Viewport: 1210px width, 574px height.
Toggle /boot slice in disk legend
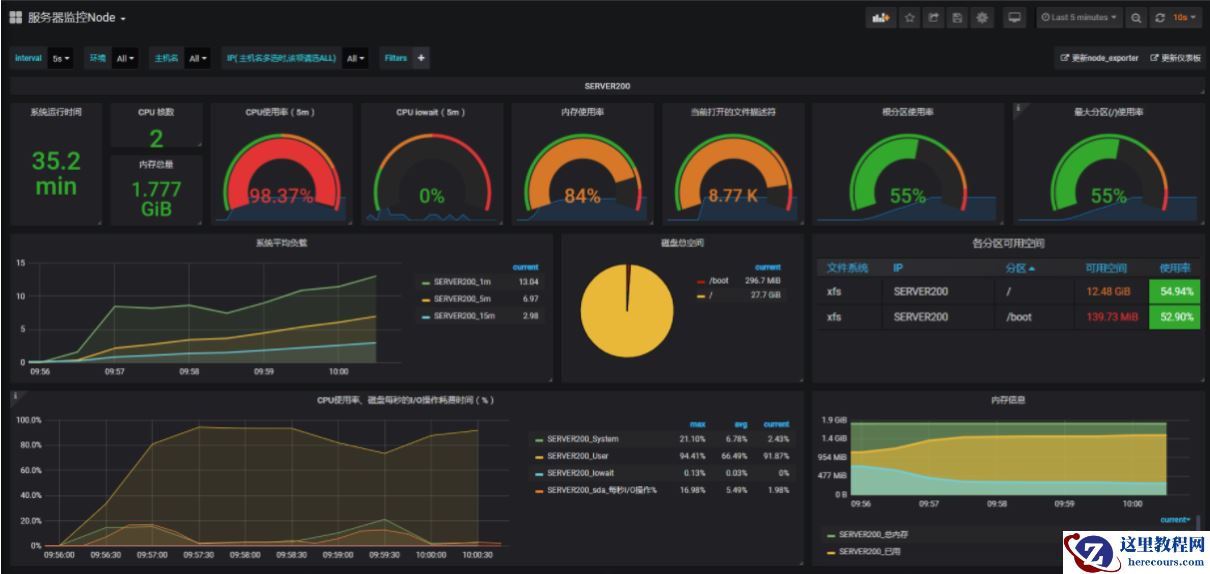click(717, 281)
